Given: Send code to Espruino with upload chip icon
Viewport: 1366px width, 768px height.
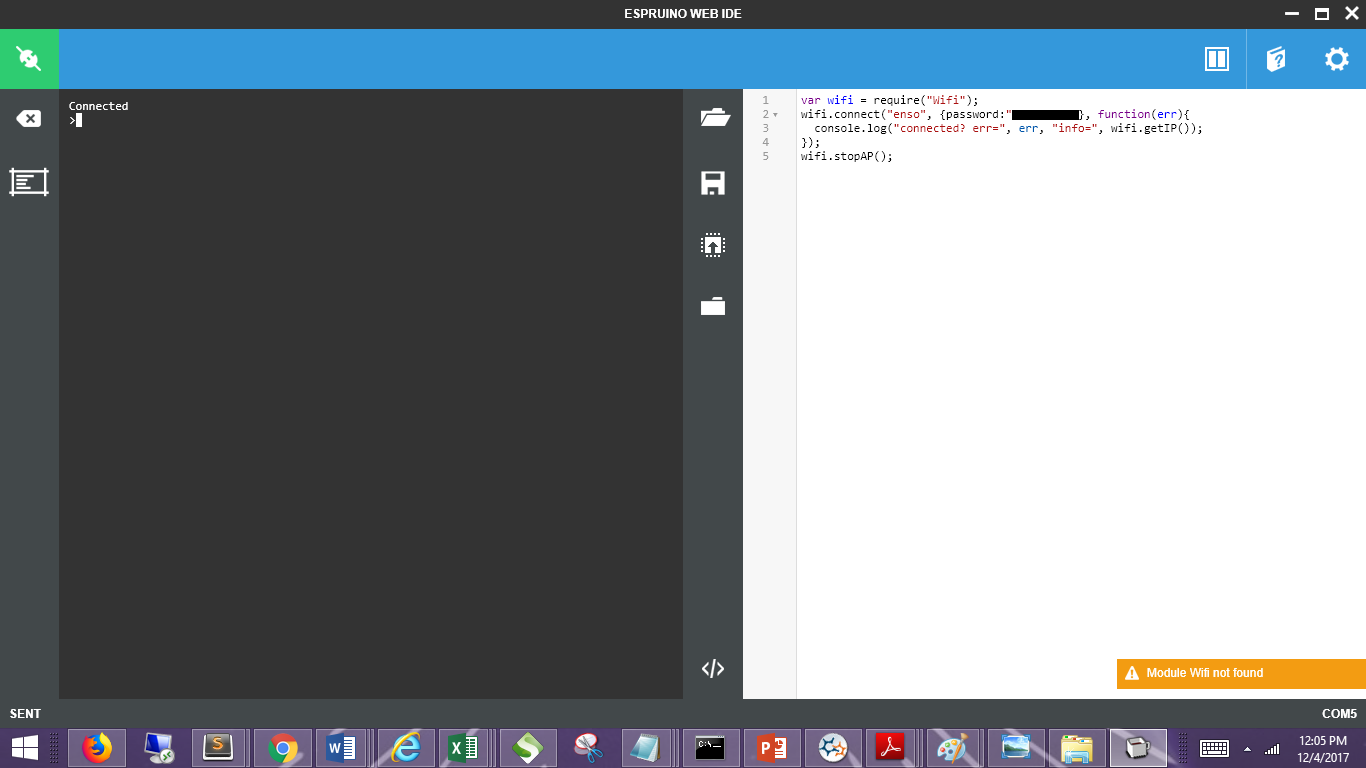Looking at the screenshot, I should click(713, 245).
